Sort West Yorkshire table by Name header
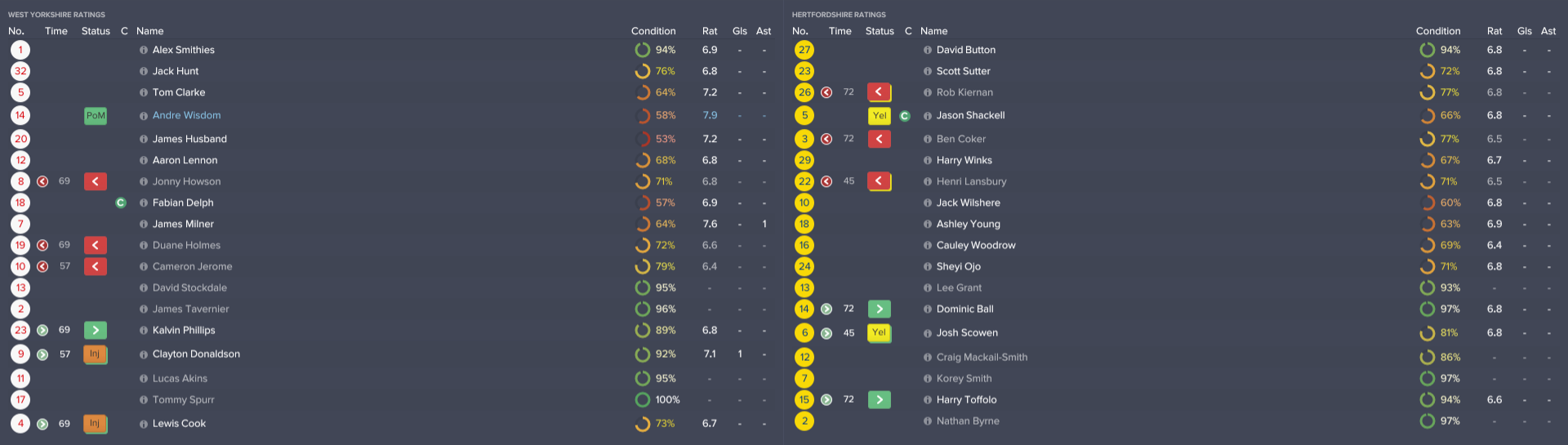1568x445 pixels. point(150,31)
